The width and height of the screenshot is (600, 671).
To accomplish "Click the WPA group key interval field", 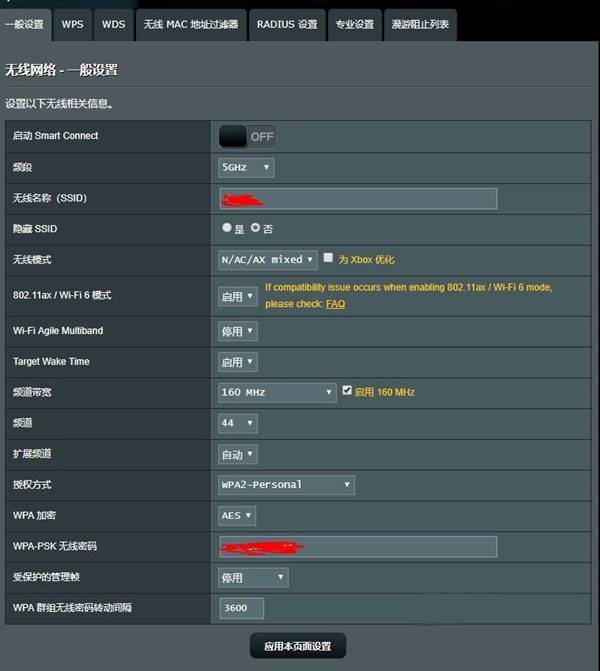I will pyautogui.click(x=241, y=608).
